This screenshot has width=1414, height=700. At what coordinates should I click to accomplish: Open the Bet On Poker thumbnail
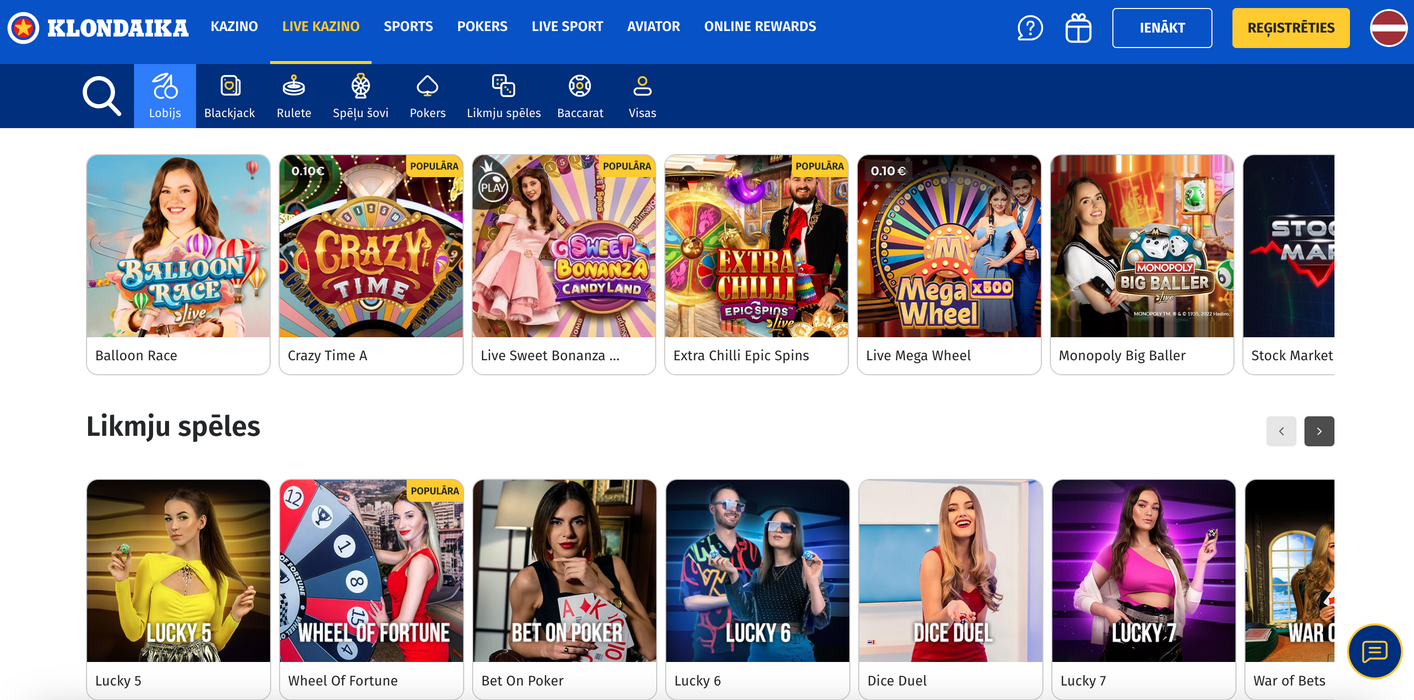pos(564,571)
